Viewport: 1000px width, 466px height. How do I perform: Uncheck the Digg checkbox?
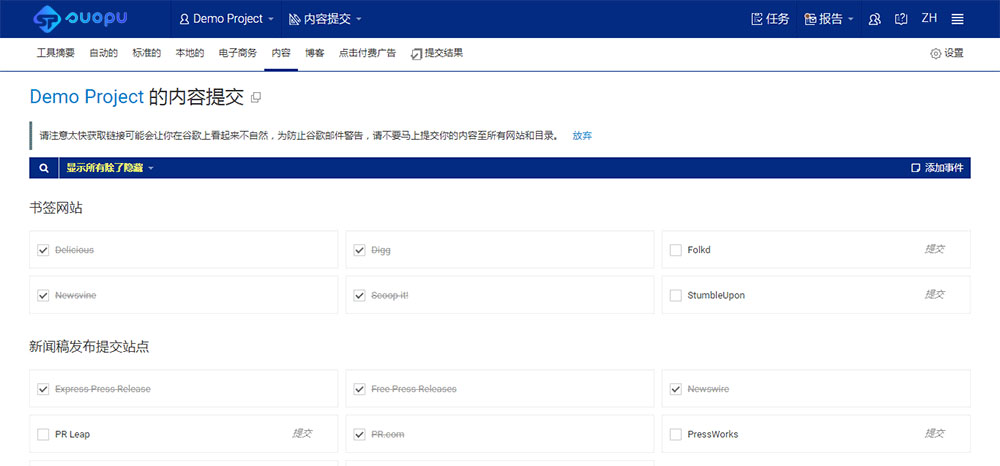(360, 250)
